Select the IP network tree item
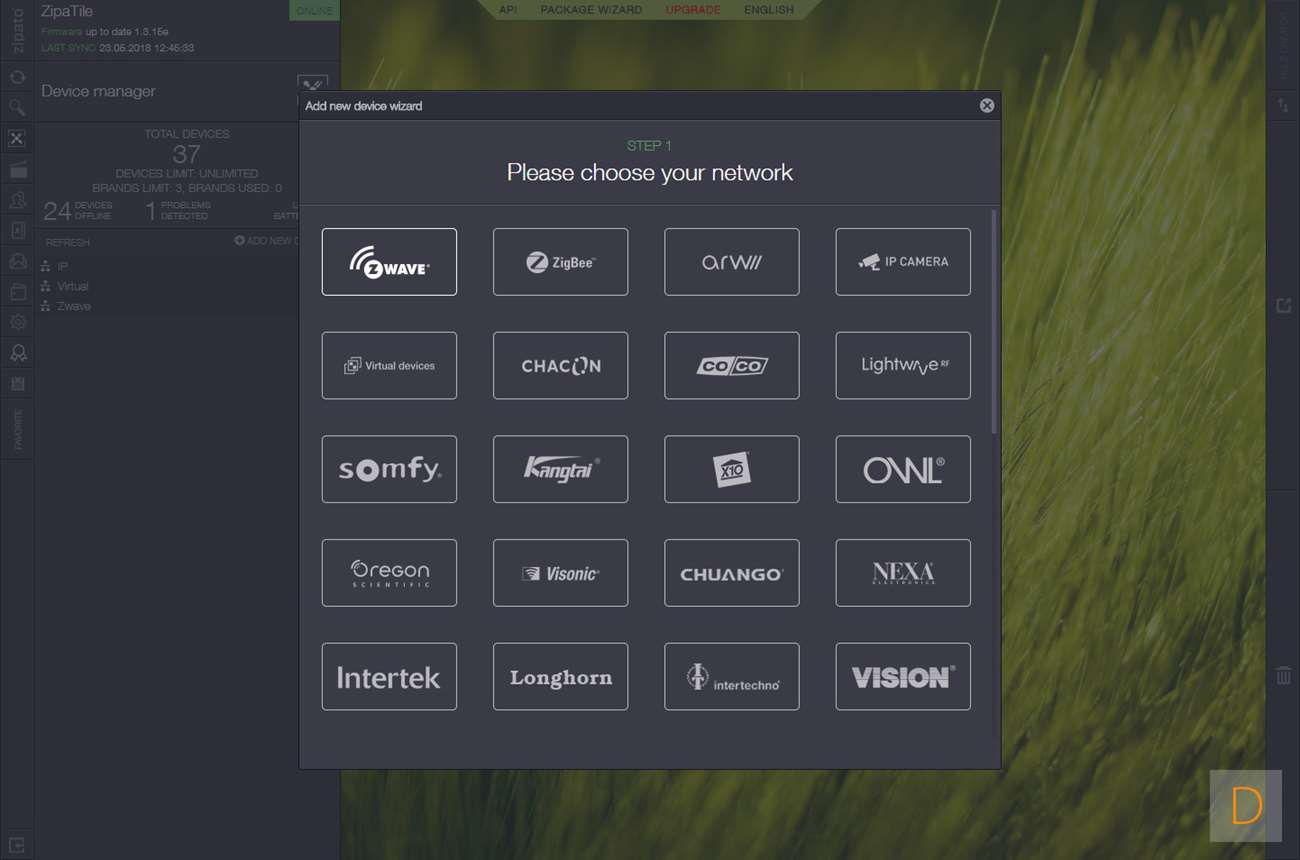Image resolution: width=1300 pixels, height=860 pixels. coord(56,266)
